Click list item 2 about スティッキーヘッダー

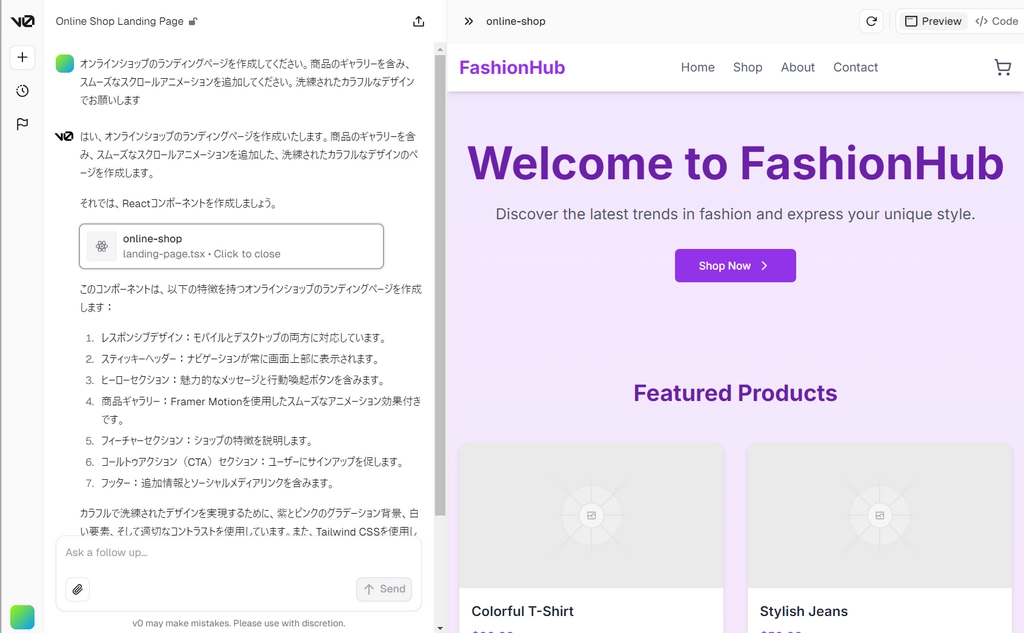coord(240,359)
